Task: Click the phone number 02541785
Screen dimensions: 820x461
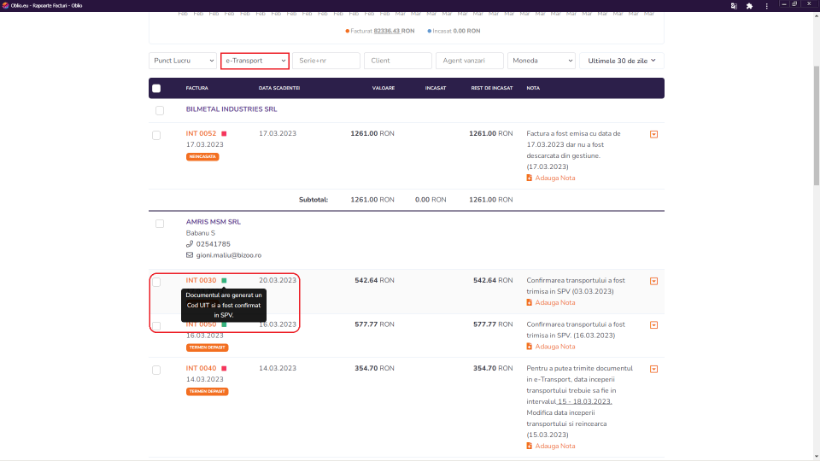Action: (213, 244)
